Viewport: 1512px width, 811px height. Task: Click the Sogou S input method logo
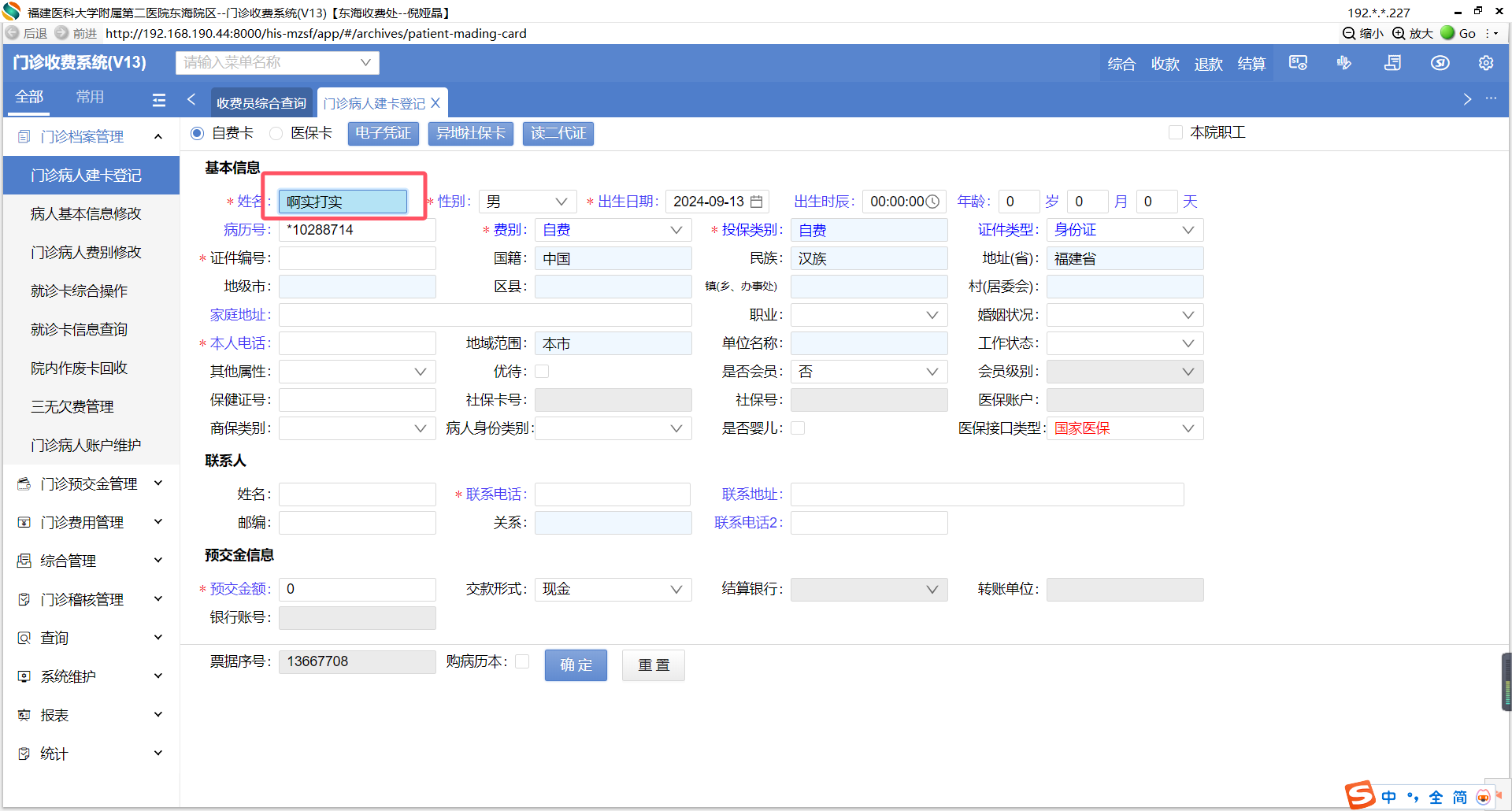pyautogui.click(x=1360, y=795)
